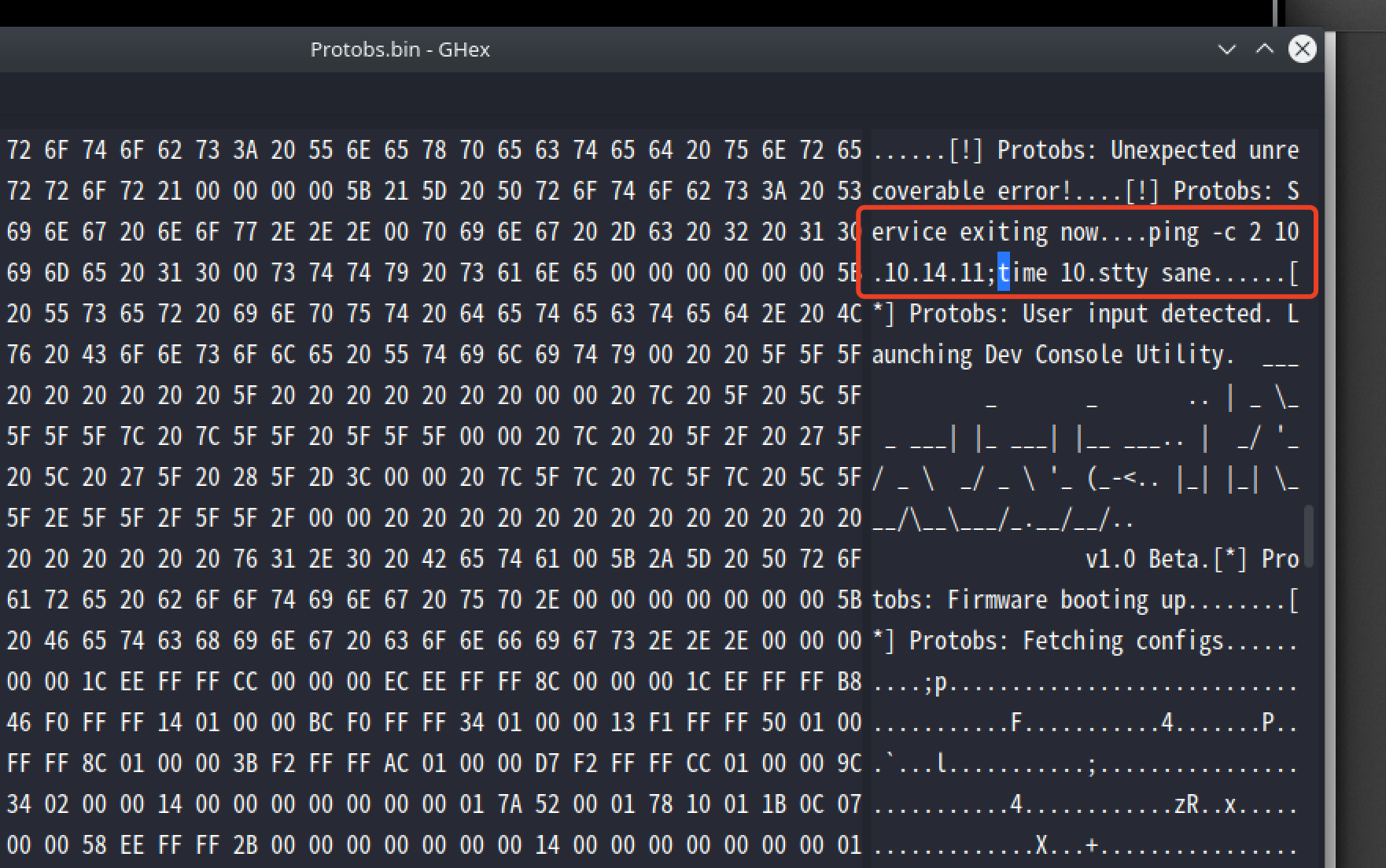This screenshot has width=1386, height=868.
Task: Click hex byte '62' in the row starting 61 72 65 20
Action: click(x=170, y=600)
